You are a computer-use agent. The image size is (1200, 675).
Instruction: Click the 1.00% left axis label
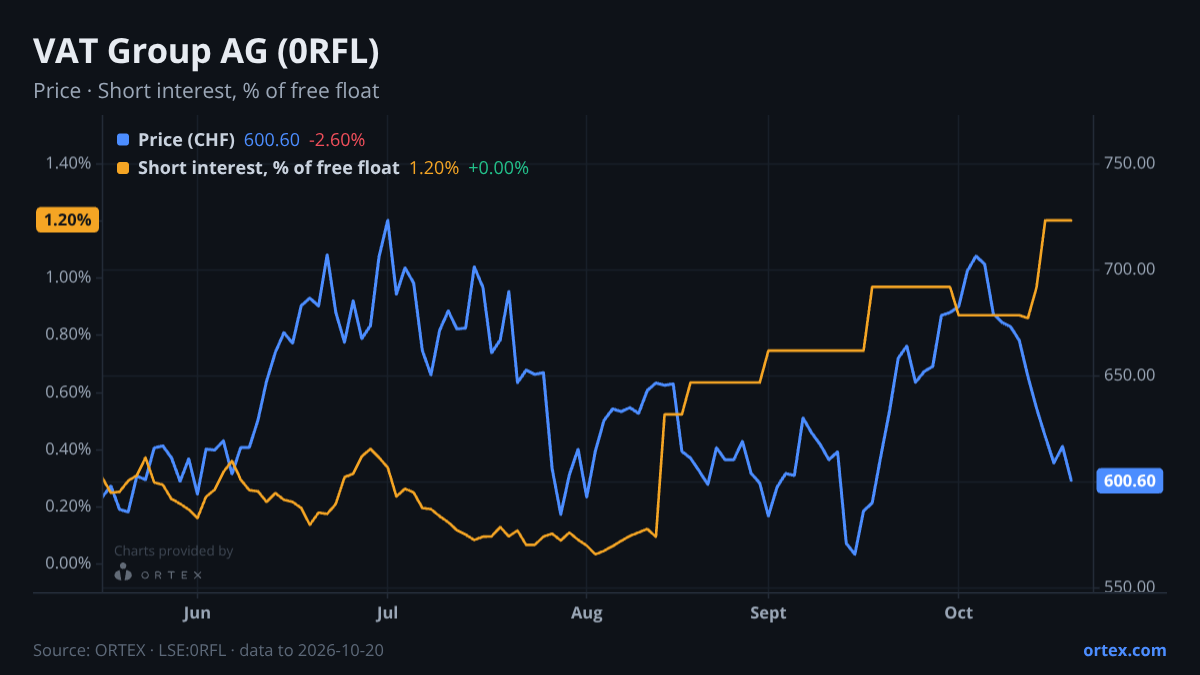click(69, 277)
